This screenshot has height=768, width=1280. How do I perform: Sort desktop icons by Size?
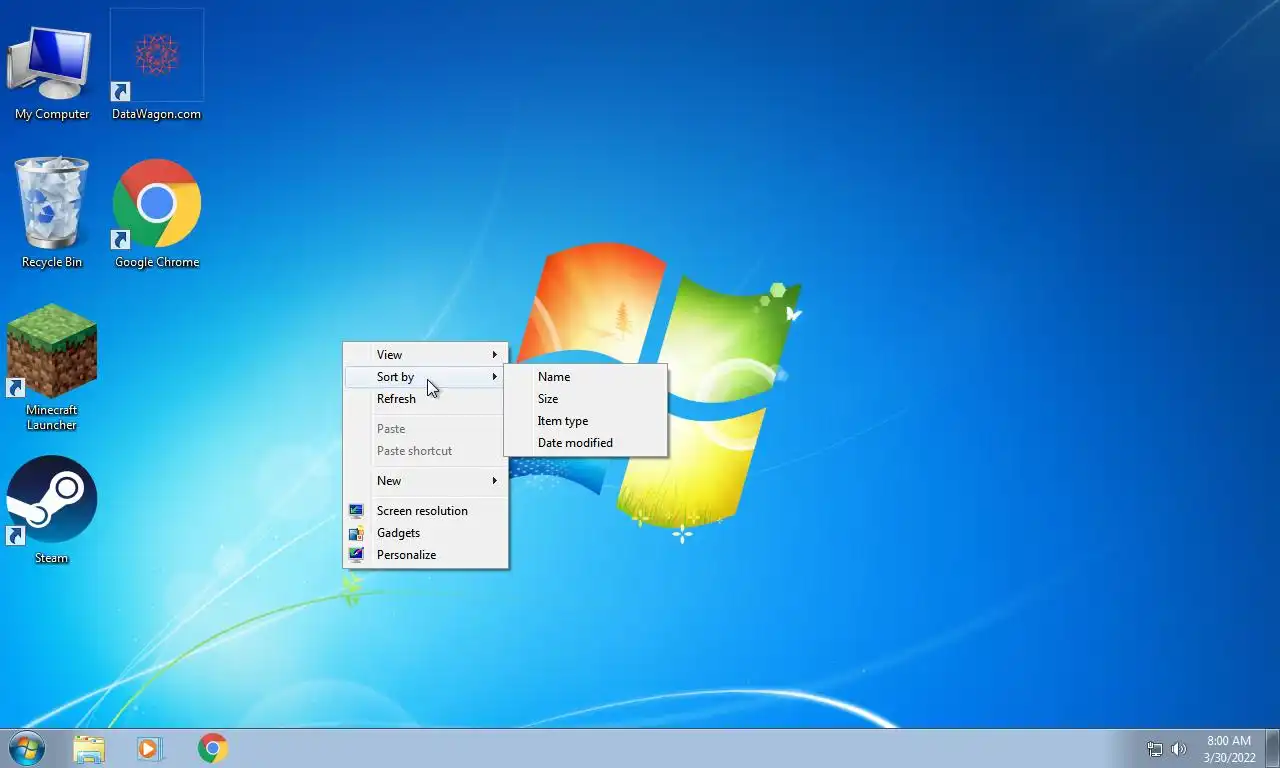coord(585,399)
